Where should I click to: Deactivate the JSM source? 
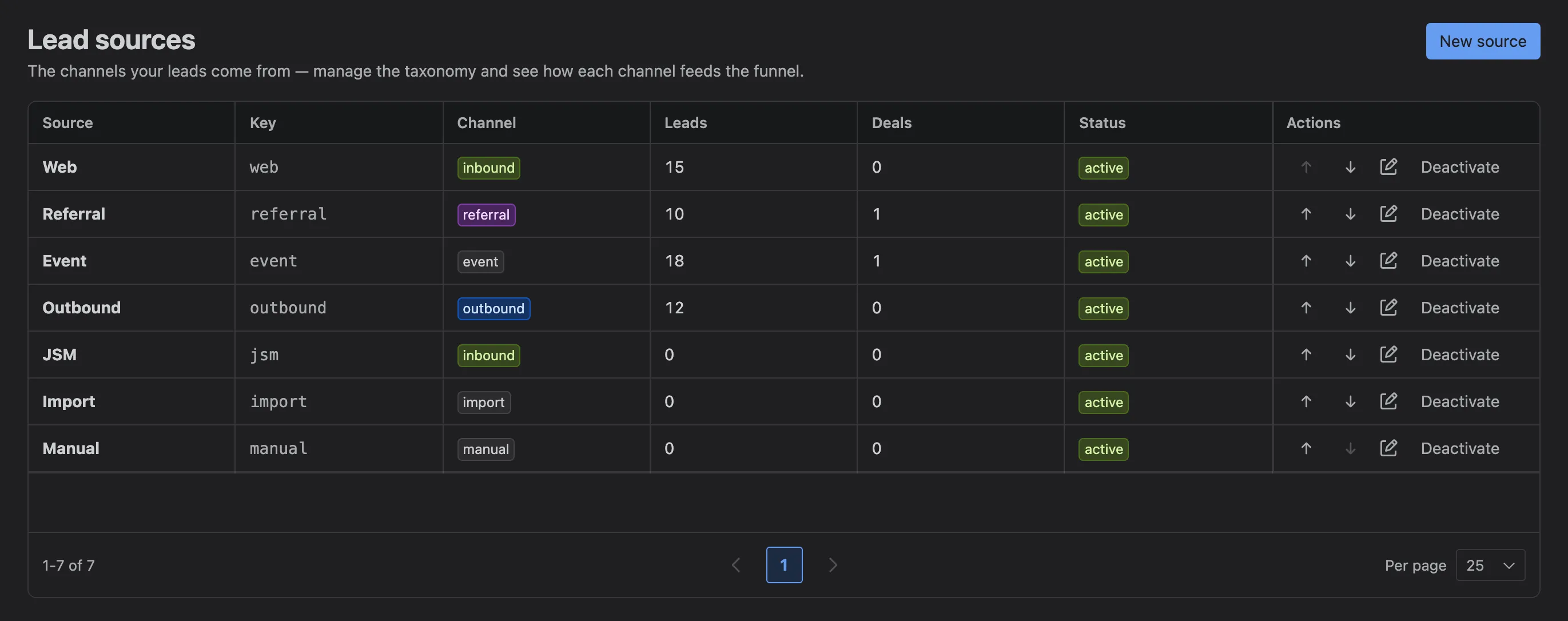(x=1460, y=355)
